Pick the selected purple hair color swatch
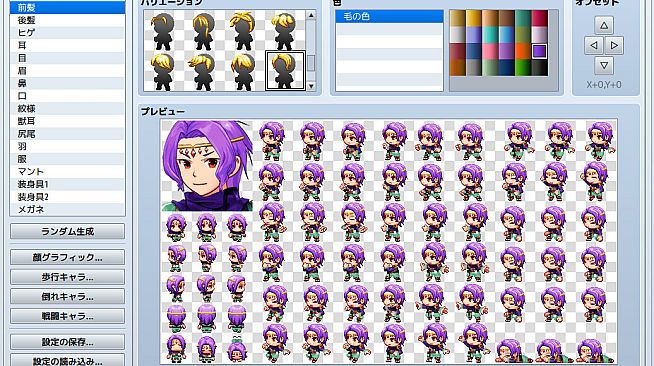The height and width of the screenshot is (366, 654). tap(540, 51)
